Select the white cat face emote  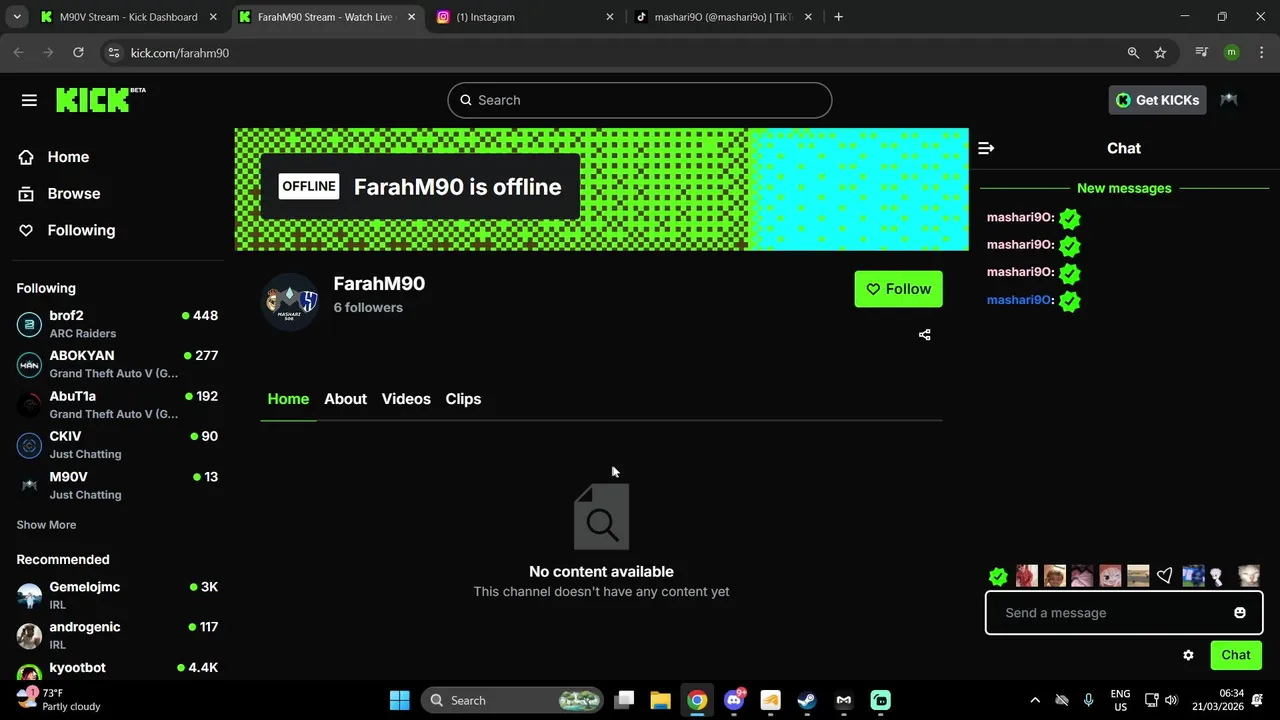[1248, 576]
